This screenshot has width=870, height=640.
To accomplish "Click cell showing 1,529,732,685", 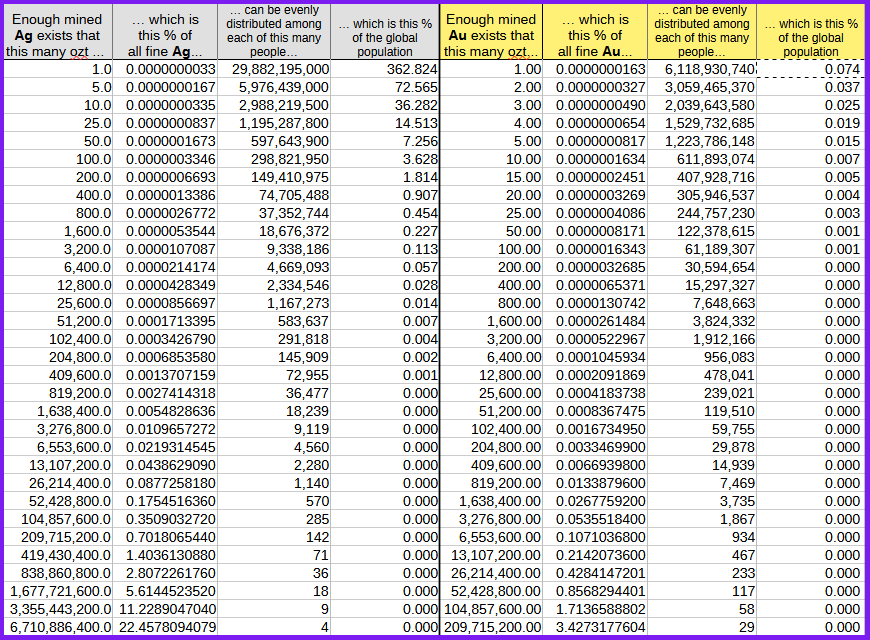I will tap(702, 123).
